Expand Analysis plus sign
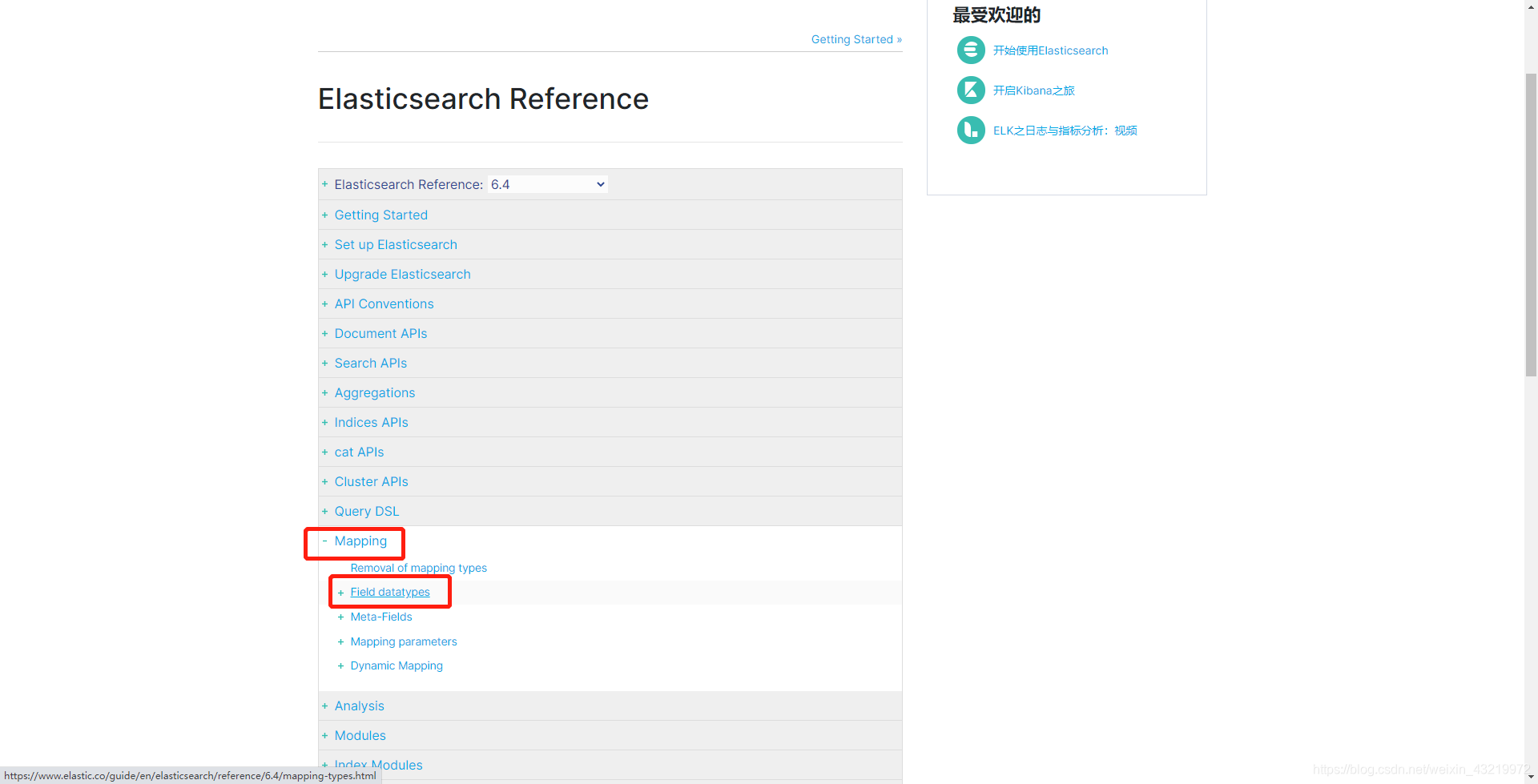 [325, 706]
